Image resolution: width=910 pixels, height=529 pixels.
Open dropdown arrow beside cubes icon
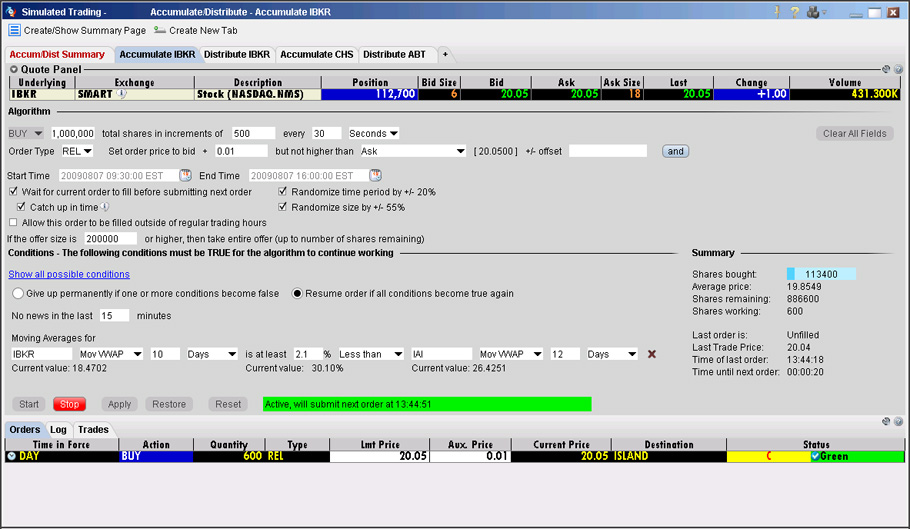click(x=824, y=12)
